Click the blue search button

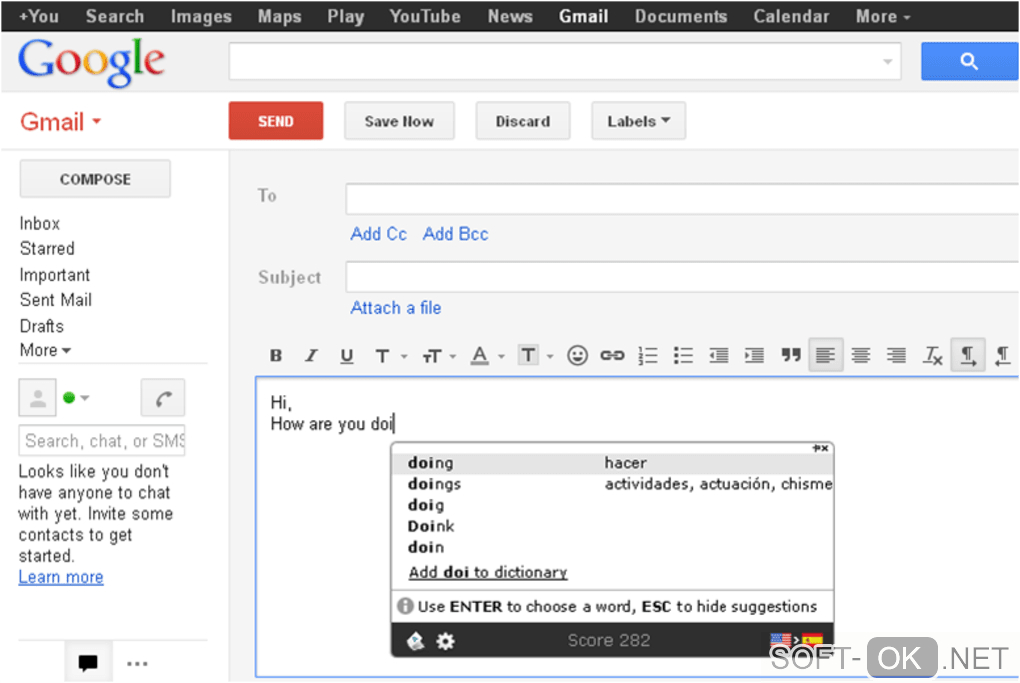pos(969,62)
